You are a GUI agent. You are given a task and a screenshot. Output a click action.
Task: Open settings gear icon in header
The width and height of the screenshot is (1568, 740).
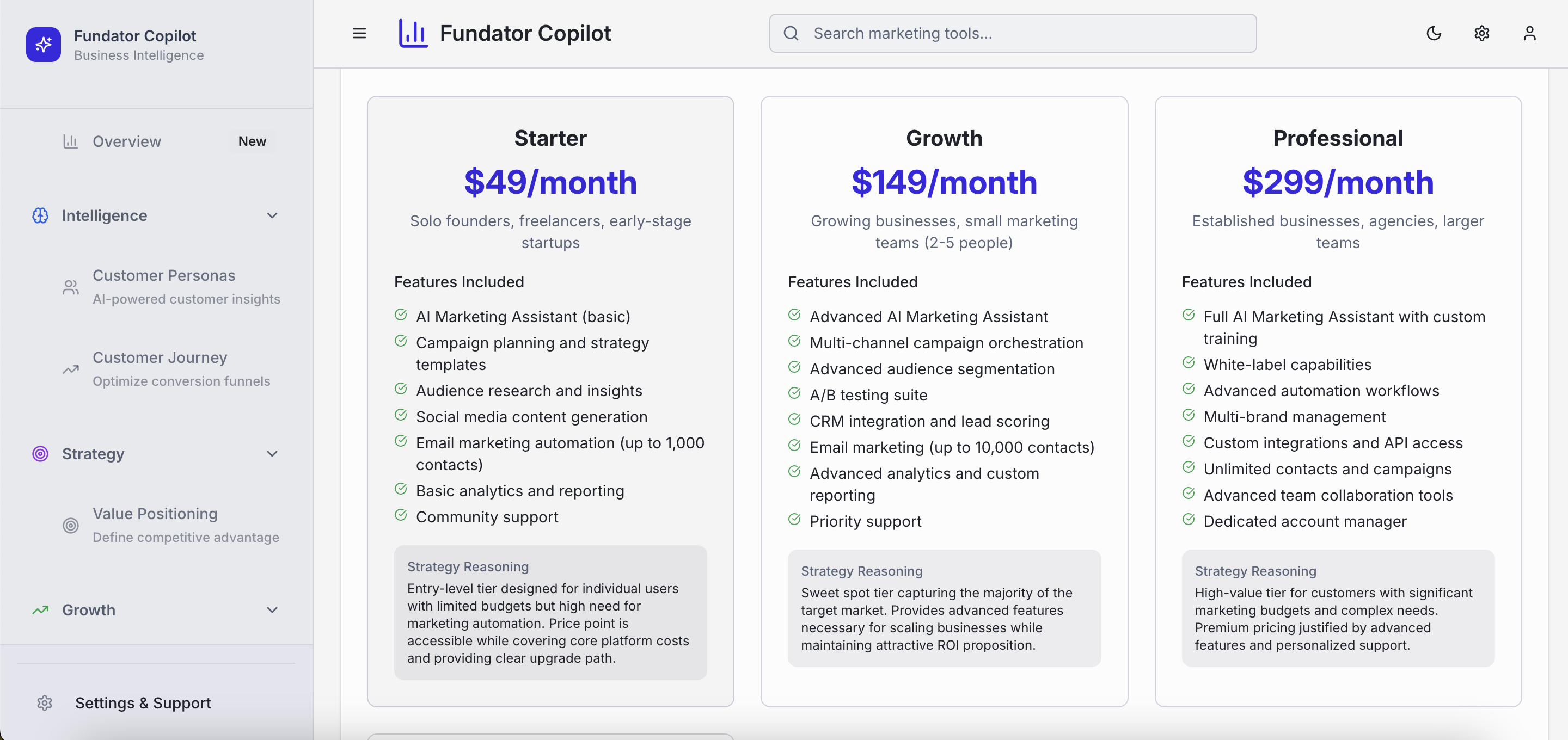point(1481,34)
